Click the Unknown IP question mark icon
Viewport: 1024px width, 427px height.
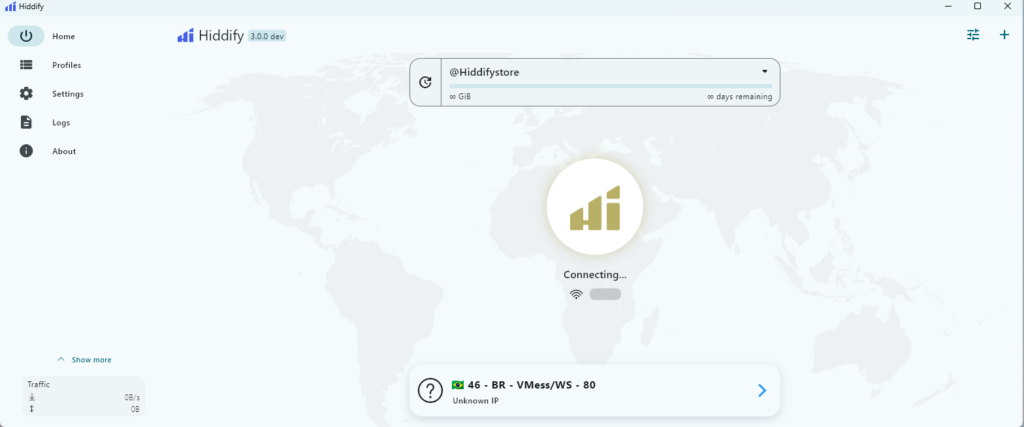tap(430, 391)
